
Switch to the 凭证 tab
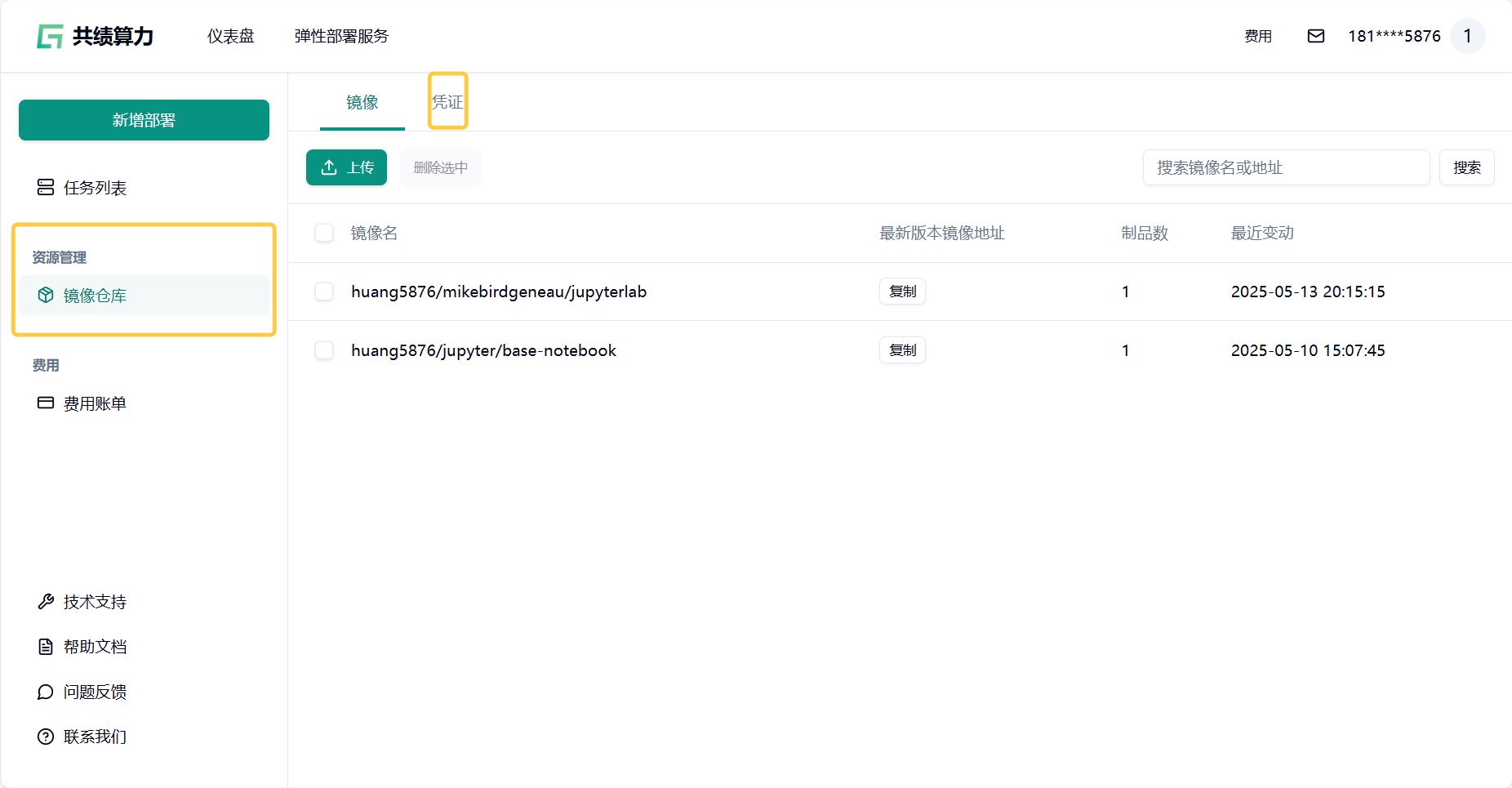447,102
